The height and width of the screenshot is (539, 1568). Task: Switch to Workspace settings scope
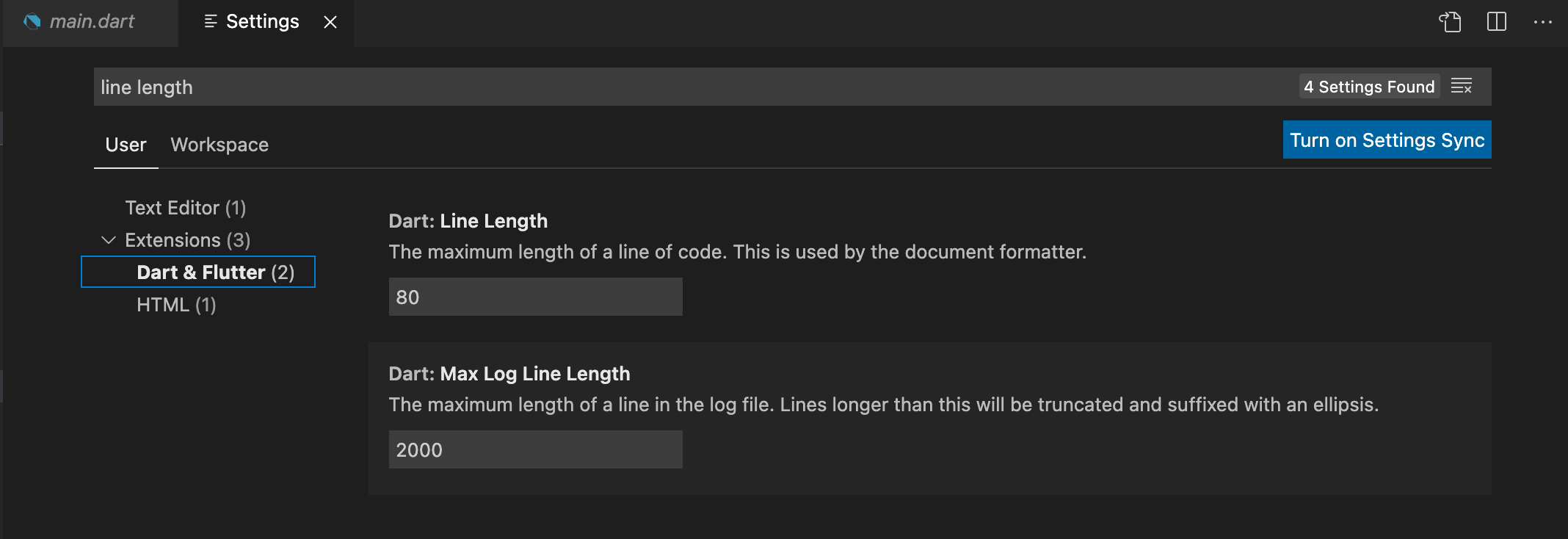pos(219,145)
